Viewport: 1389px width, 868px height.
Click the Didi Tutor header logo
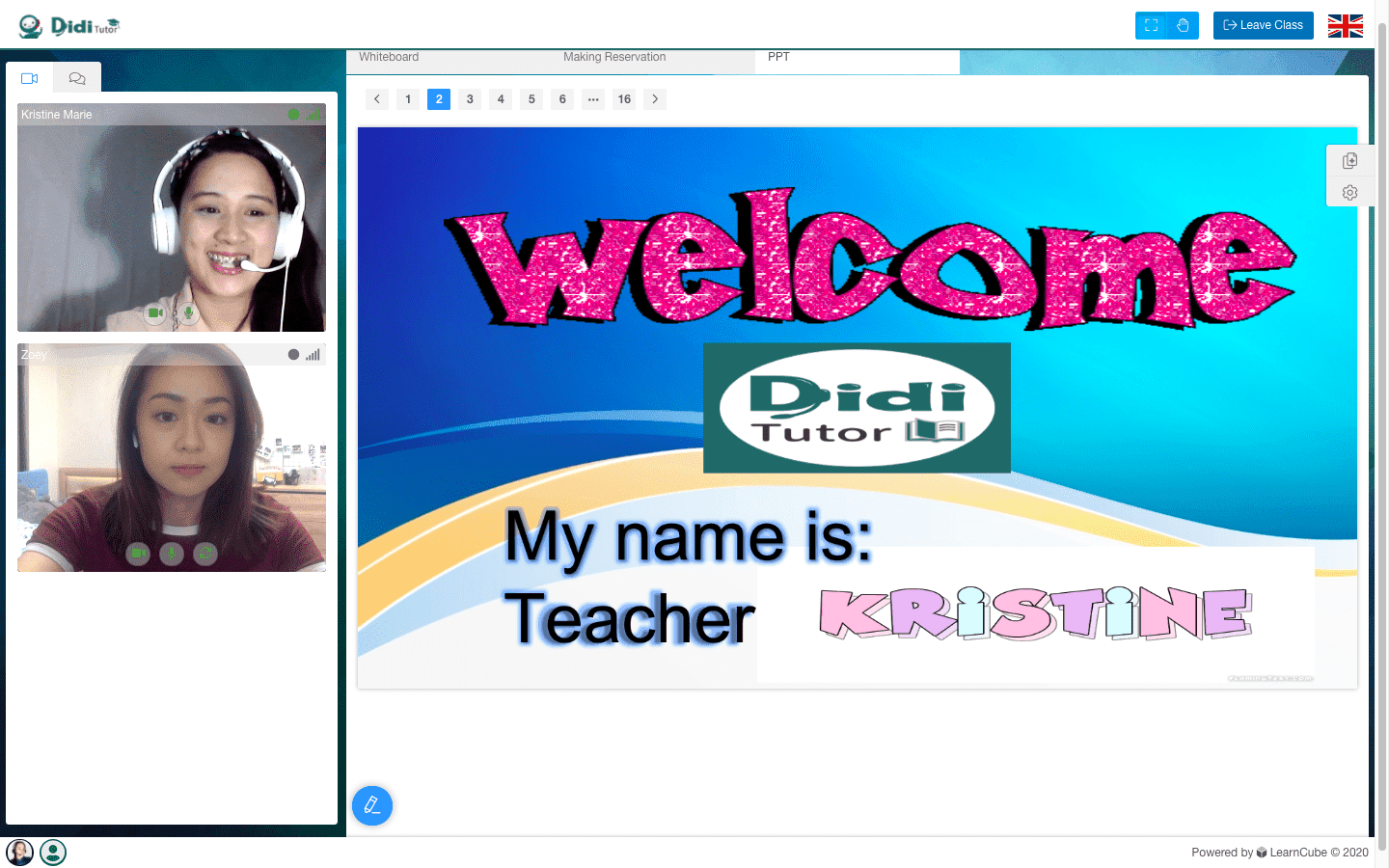click(x=69, y=26)
